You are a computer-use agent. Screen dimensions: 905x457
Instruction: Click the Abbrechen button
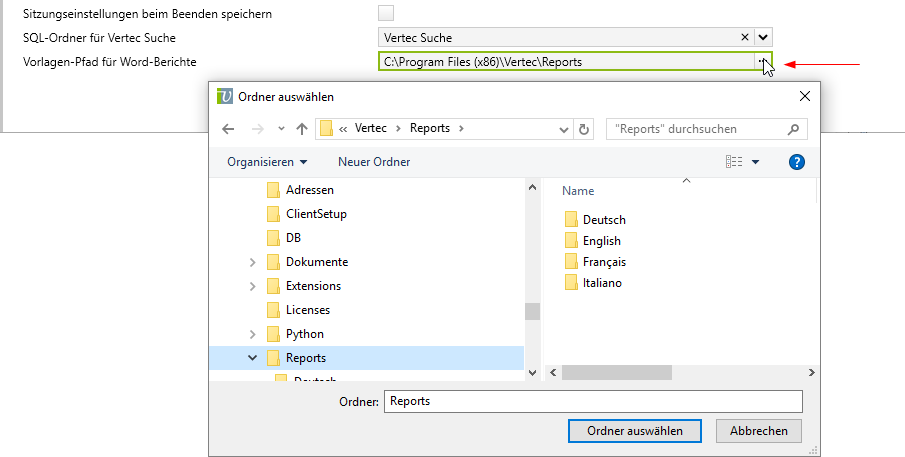coord(758,431)
